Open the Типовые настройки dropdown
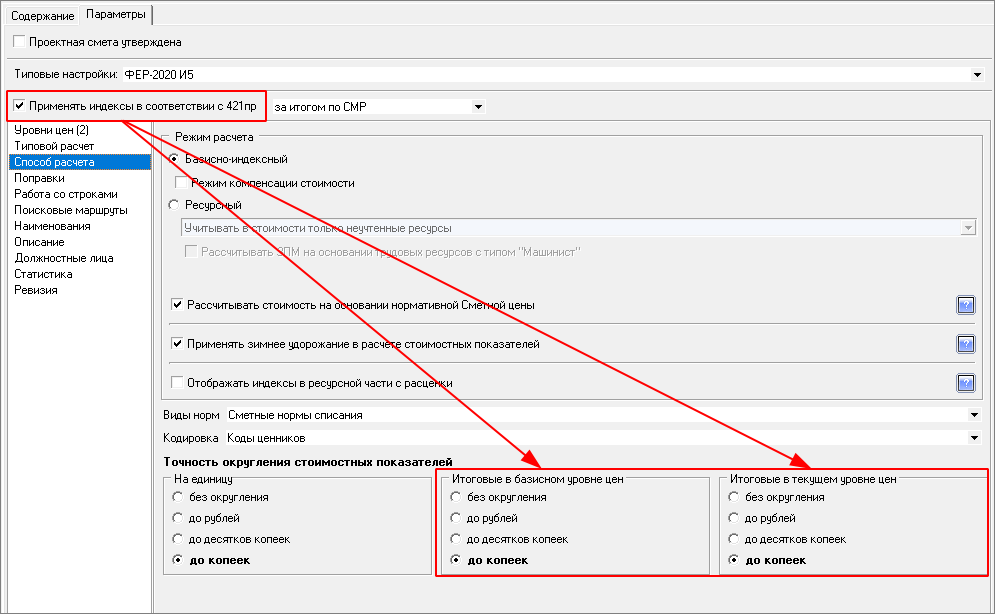Screen dimensions: 995x614 click(x=976, y=74)
